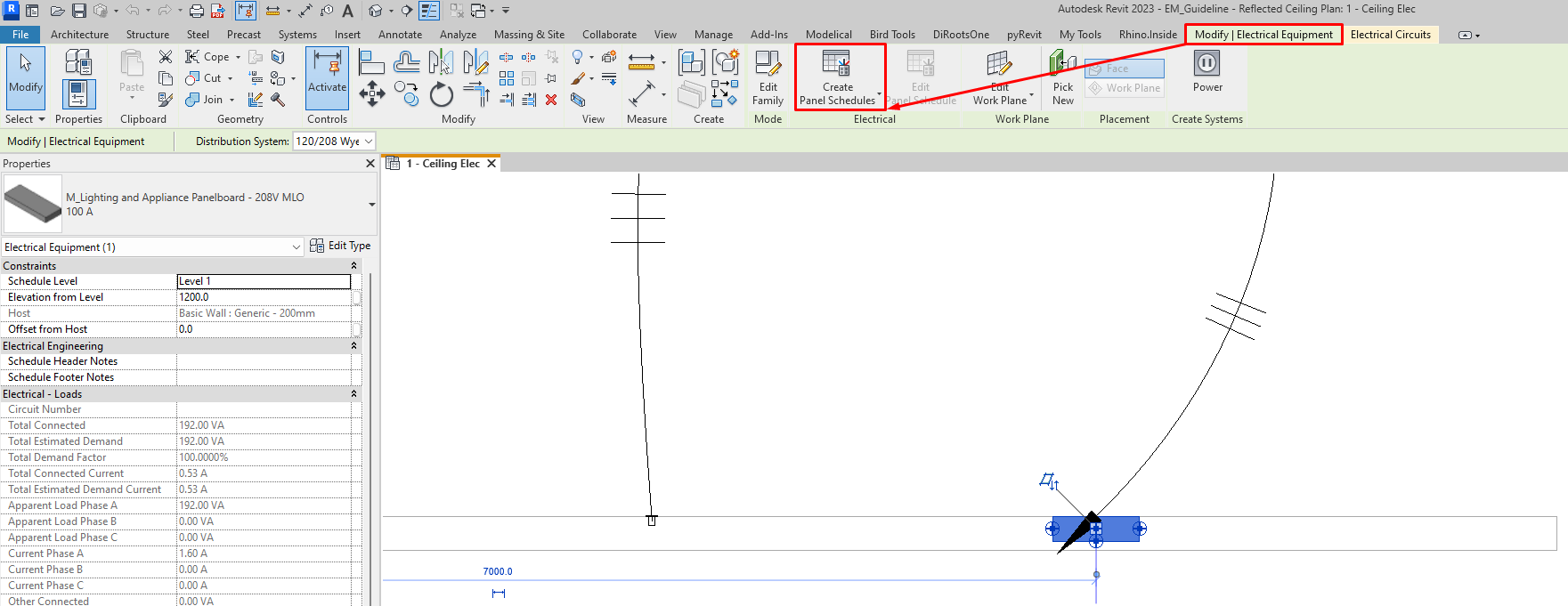
Task: Collapse the Electrical - Loads section
Action: pyautogui.click(x=353, y=393)
